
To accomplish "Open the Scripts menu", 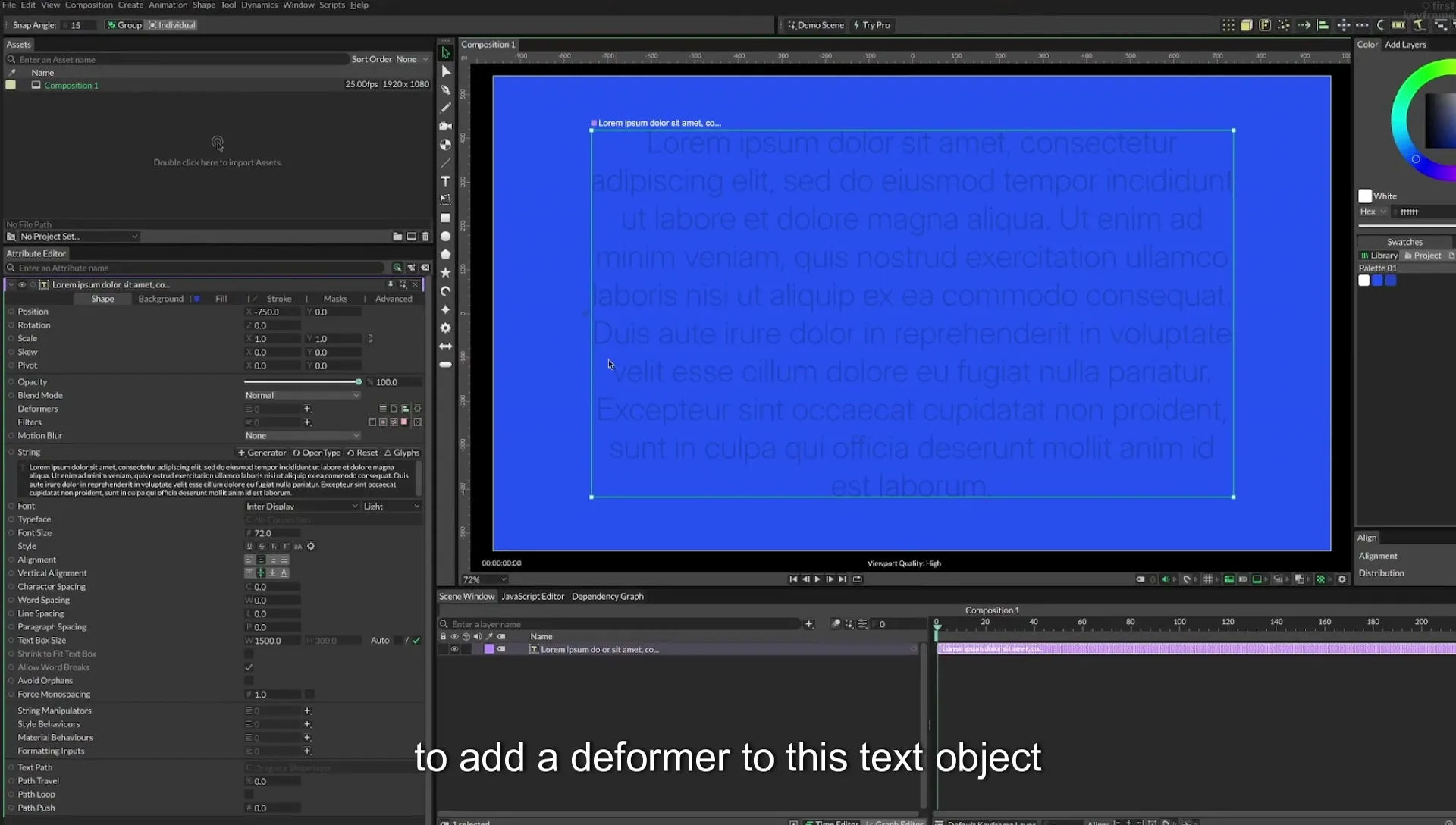I will [332, 5].
